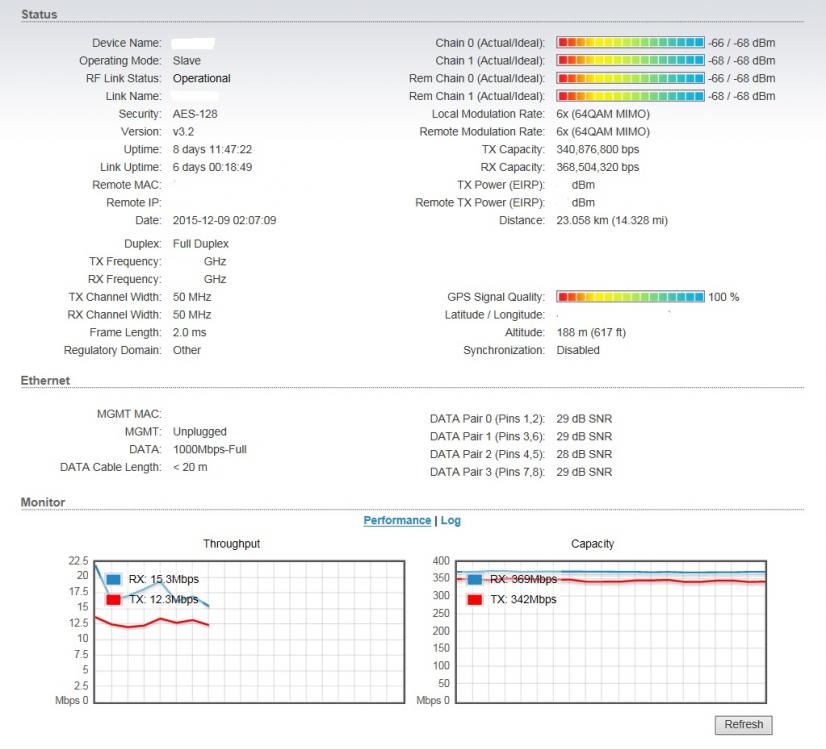Click the red TX swatch in Throughput legend
This screenshot has height=750, width=826.
[x=113, y=599]
